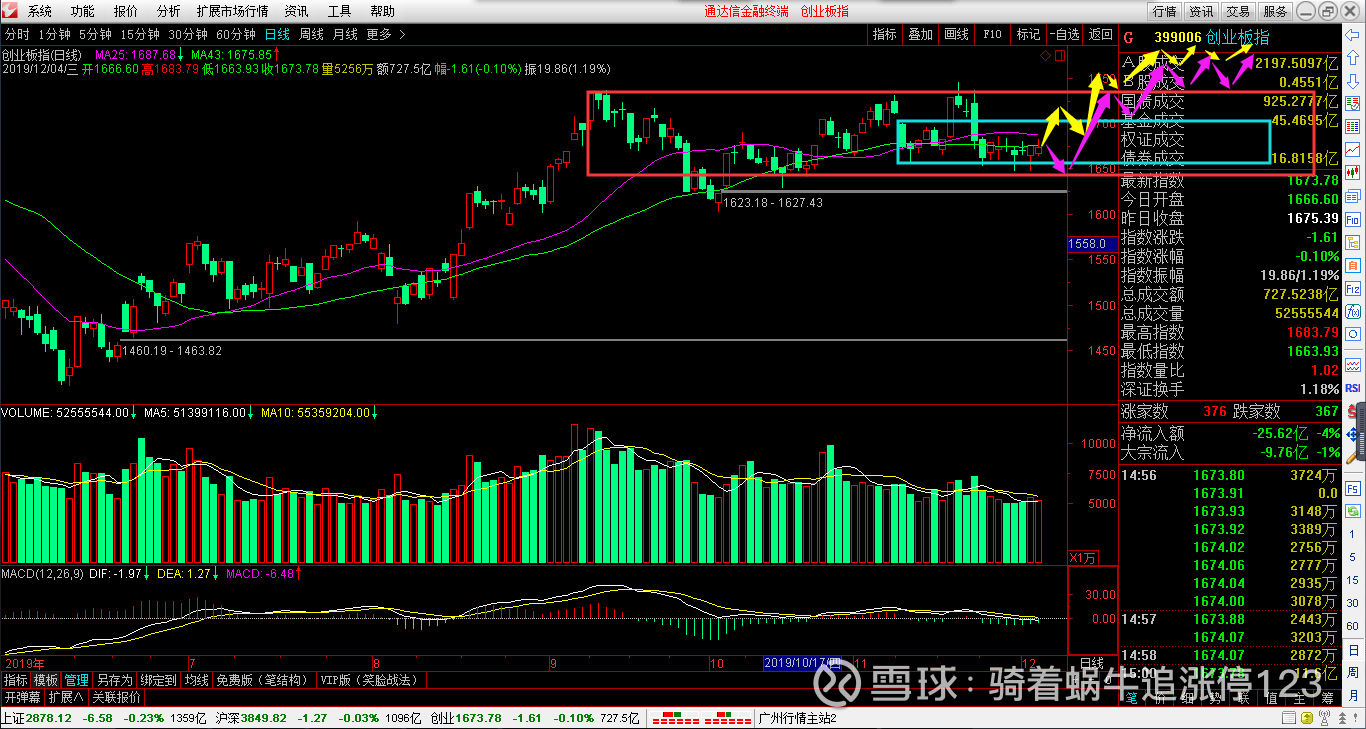Click the '沪深 3849.82' index in status bar
This screenshot has height=729, width=1366.
[x=251, y=719]
